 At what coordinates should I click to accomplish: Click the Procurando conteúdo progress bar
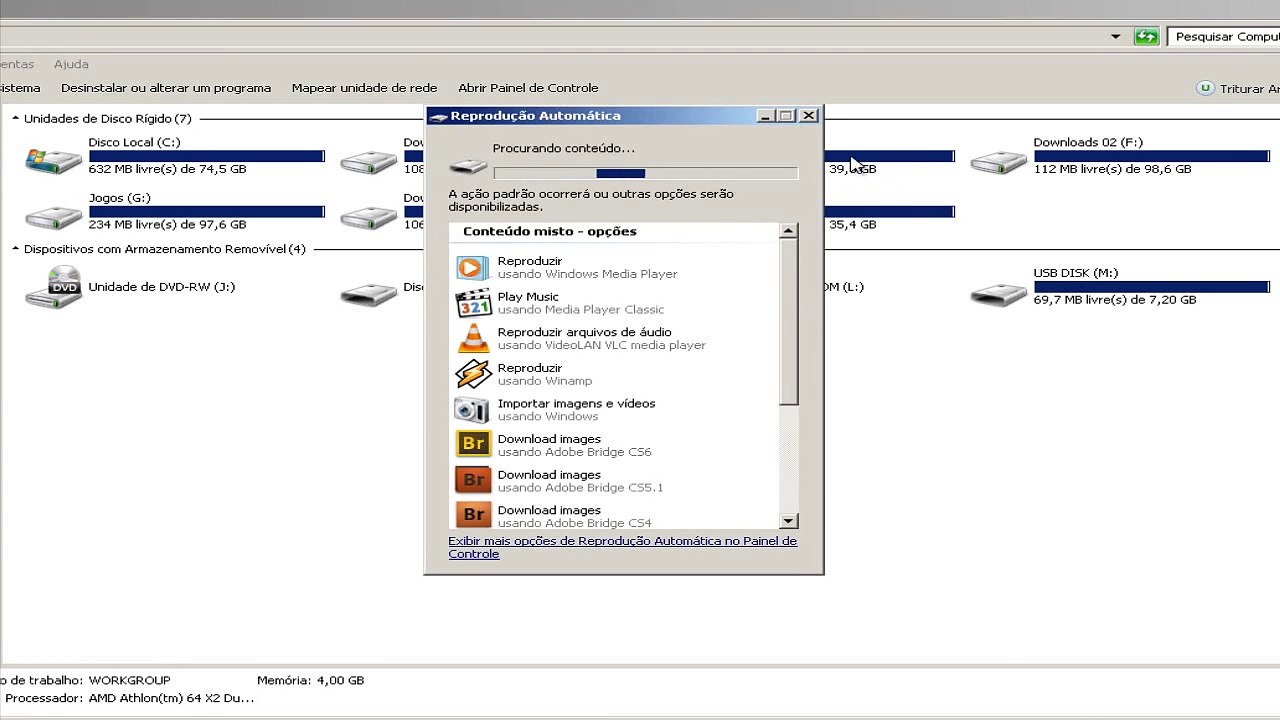[645, 173]
